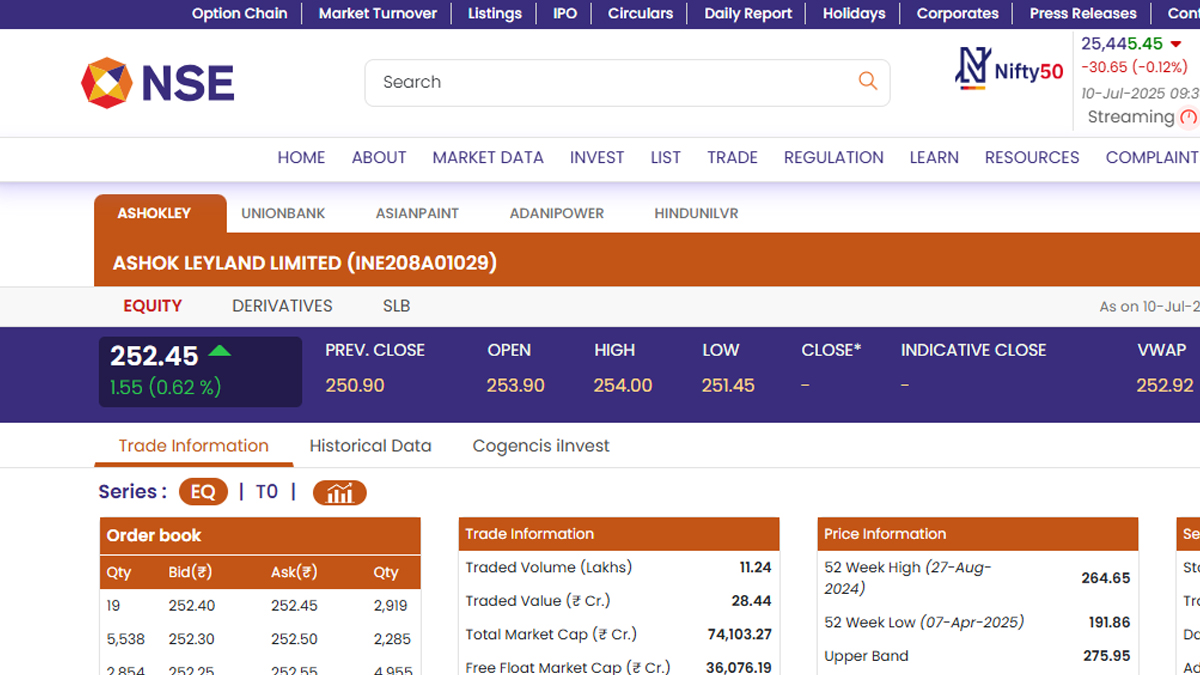The image size is (1200, 675).
Task: Open the LEARN menu
Action: pos(934,158)
